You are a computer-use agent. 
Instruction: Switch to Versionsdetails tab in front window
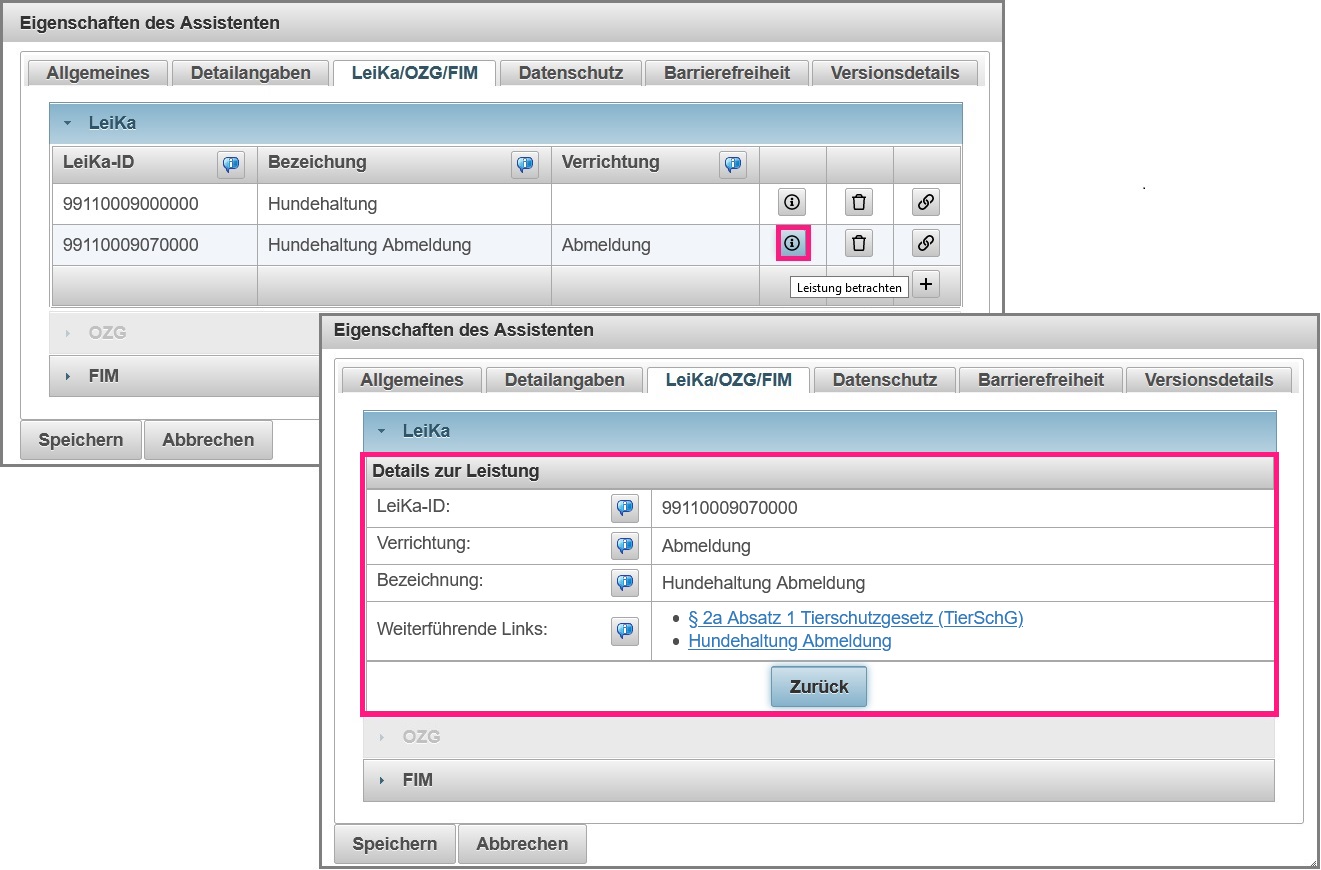[x=1209, y=380]
